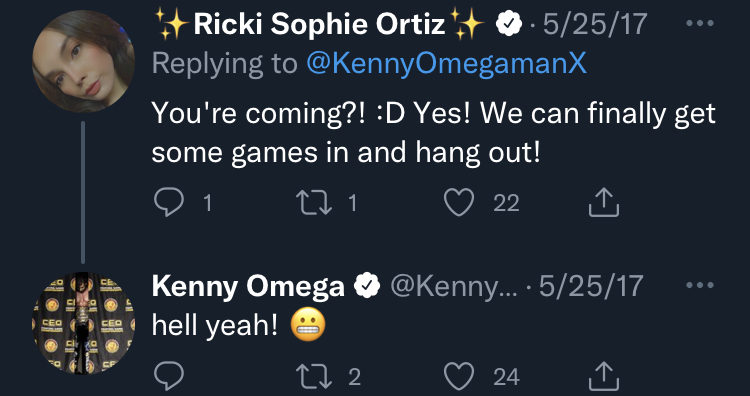The image size is (750, 396).
Task: Open the 5/25/17 timestamp on Ricki's tweet
Action: (595, 23)
